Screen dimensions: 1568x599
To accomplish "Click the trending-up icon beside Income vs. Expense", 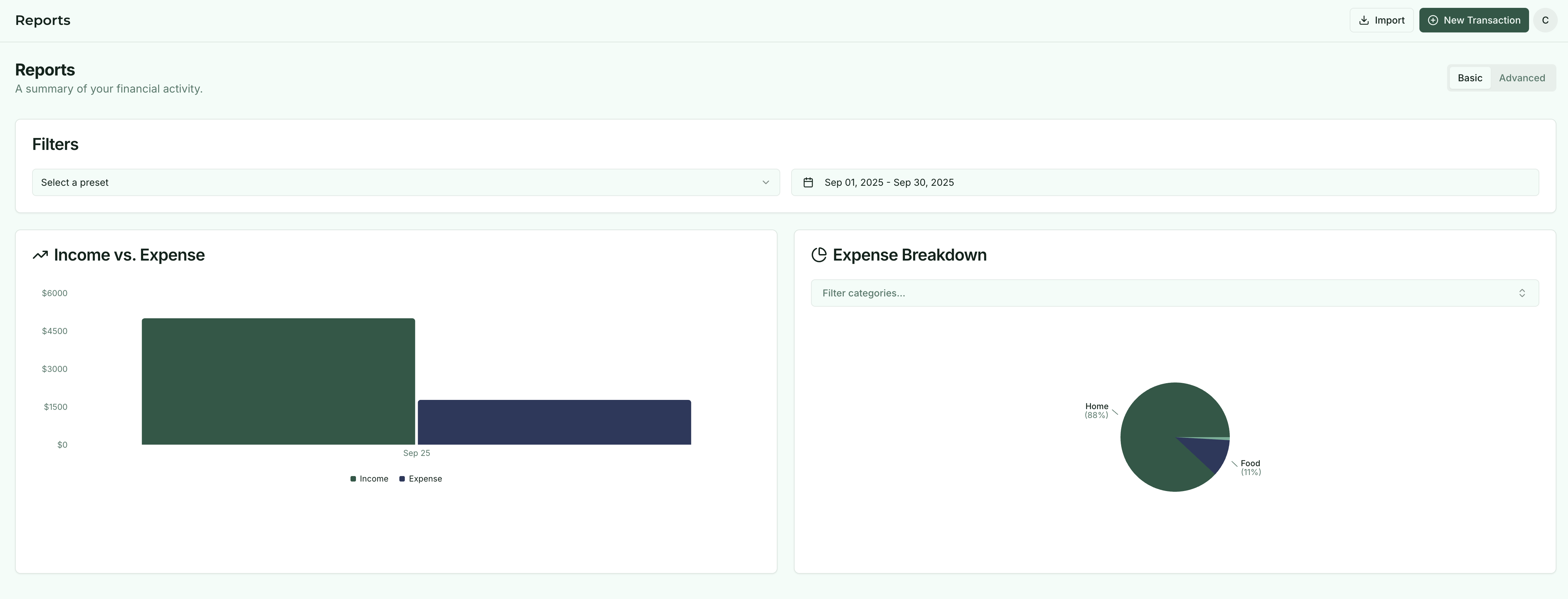I will coord(40,255).
